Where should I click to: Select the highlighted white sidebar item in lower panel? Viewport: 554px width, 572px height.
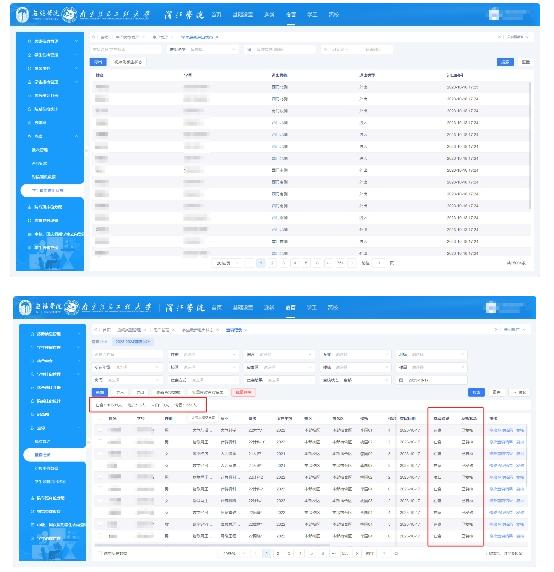click(54, 455)
